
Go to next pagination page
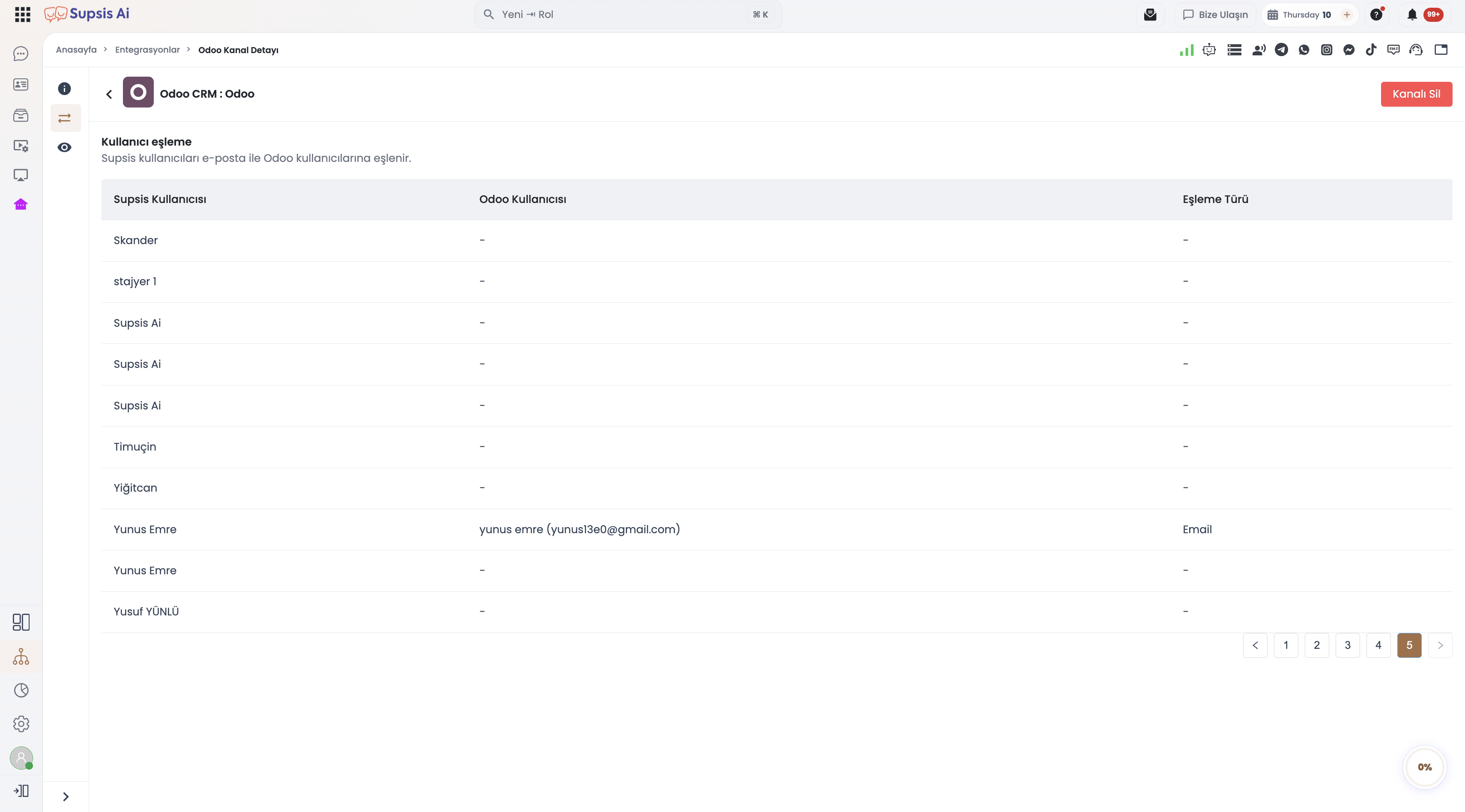(x=1440, y=645)
